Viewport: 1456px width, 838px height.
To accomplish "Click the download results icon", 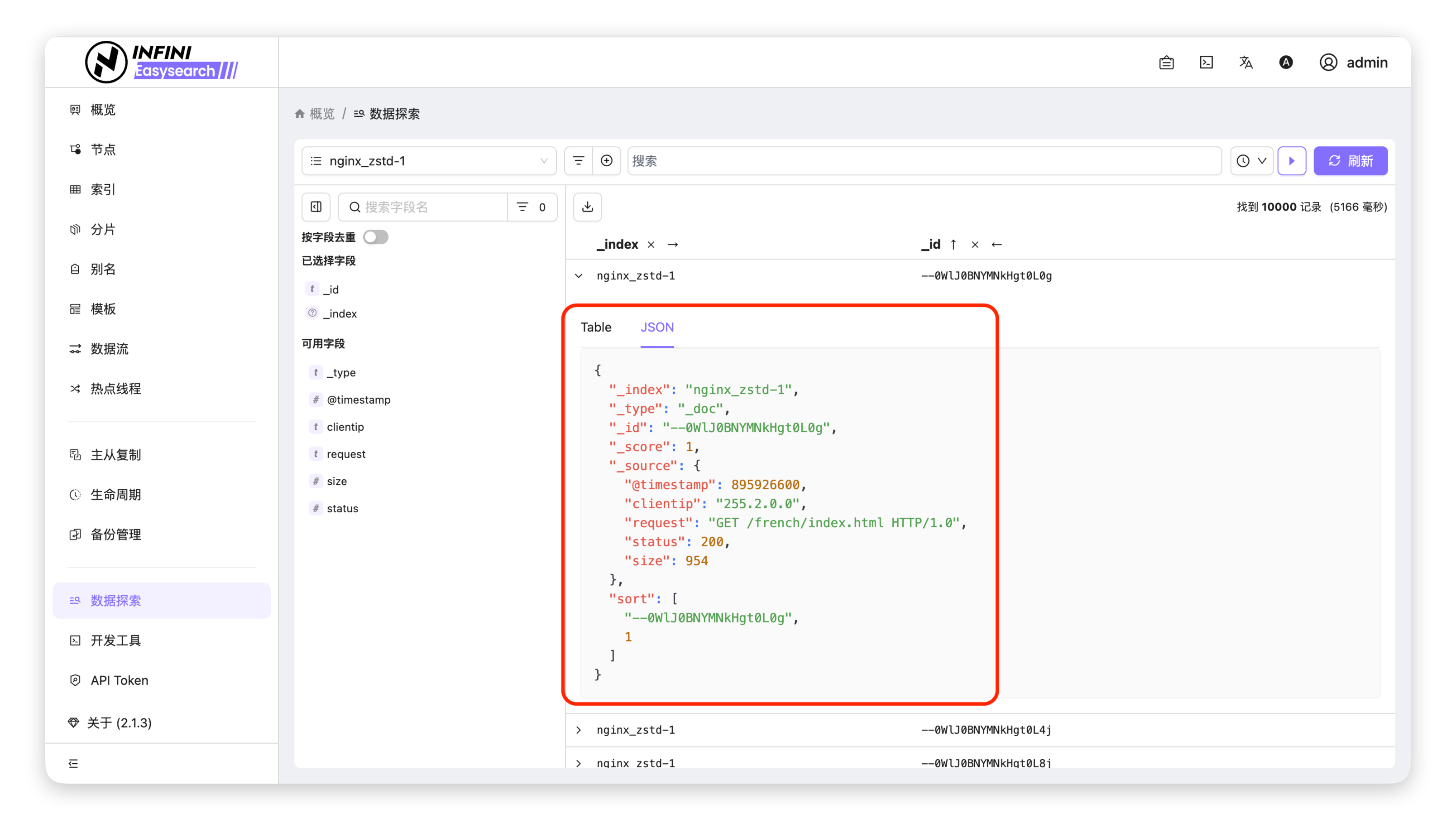I will pos(587,207).
